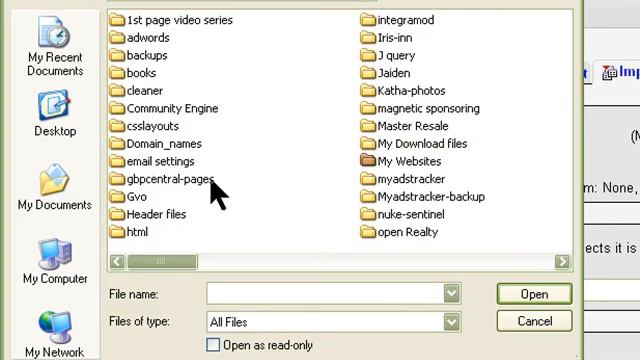
Task: Select myadstracker folder name
Action: click(x=411, y=179)
